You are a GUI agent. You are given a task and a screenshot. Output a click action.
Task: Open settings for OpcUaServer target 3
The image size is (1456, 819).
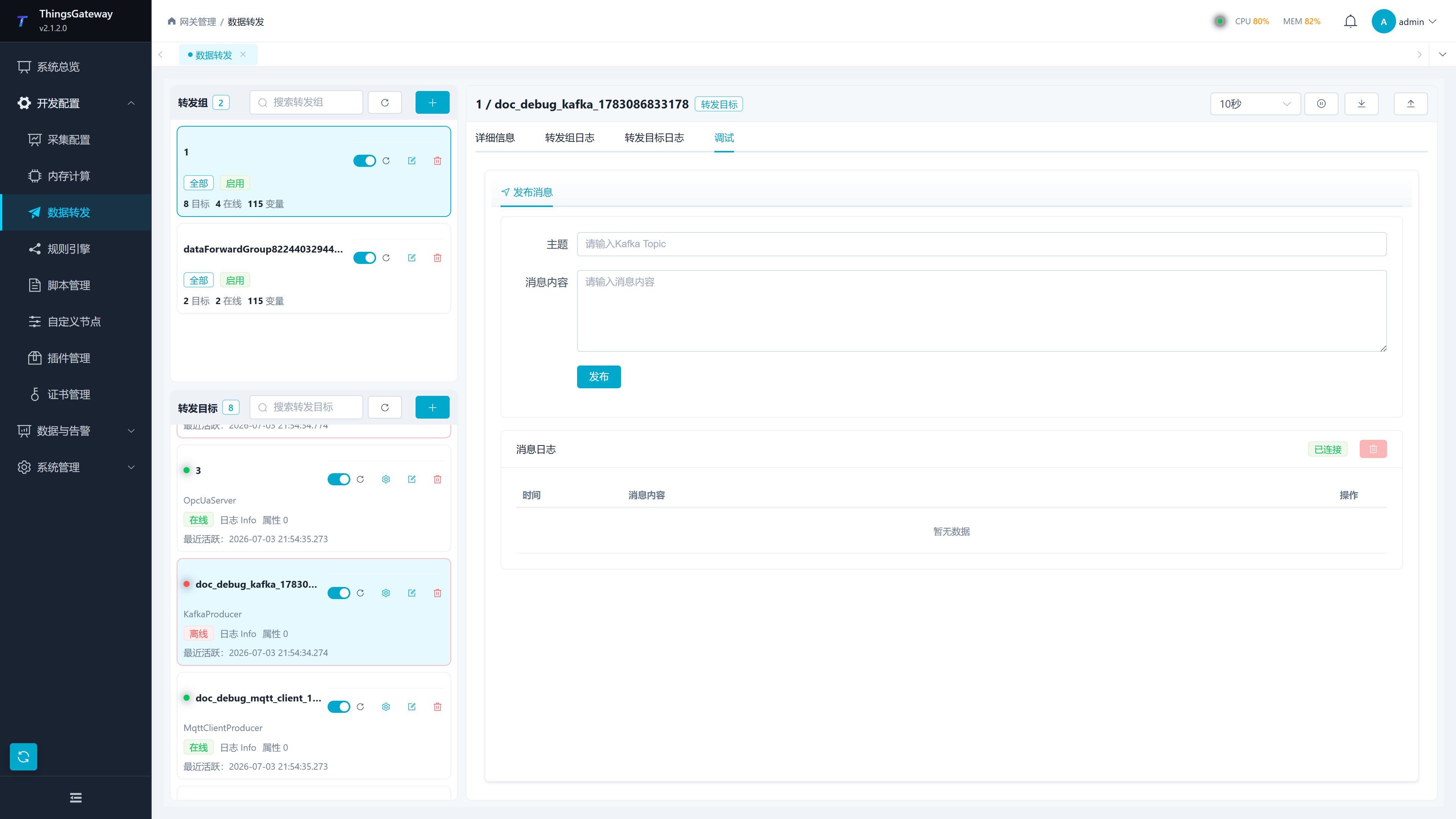click(x=386, y=479)
